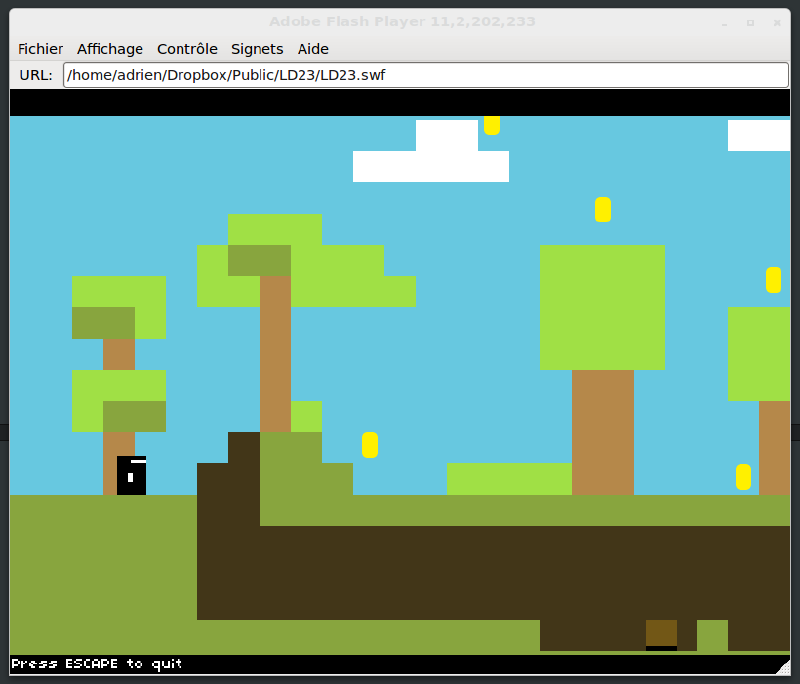Click the "Press ESCAPE to quit" text
800x684 pixels.
point(97,664)
